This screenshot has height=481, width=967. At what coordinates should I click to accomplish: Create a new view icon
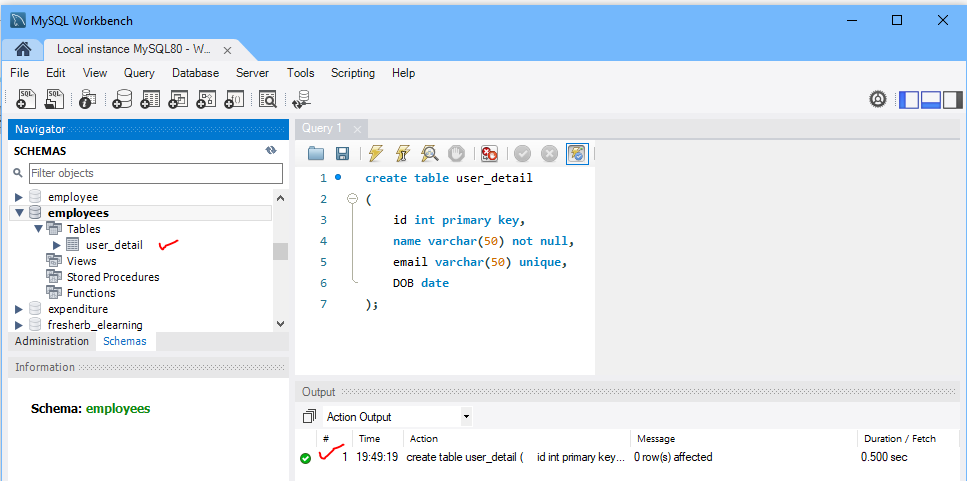178,99
